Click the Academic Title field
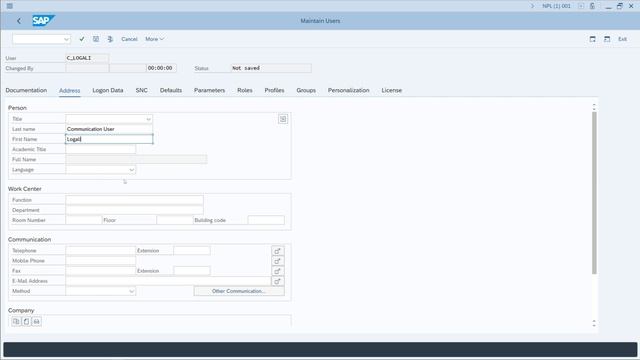Image resolution: width=640 pixels, height=360 pixels. click(100, 149)
